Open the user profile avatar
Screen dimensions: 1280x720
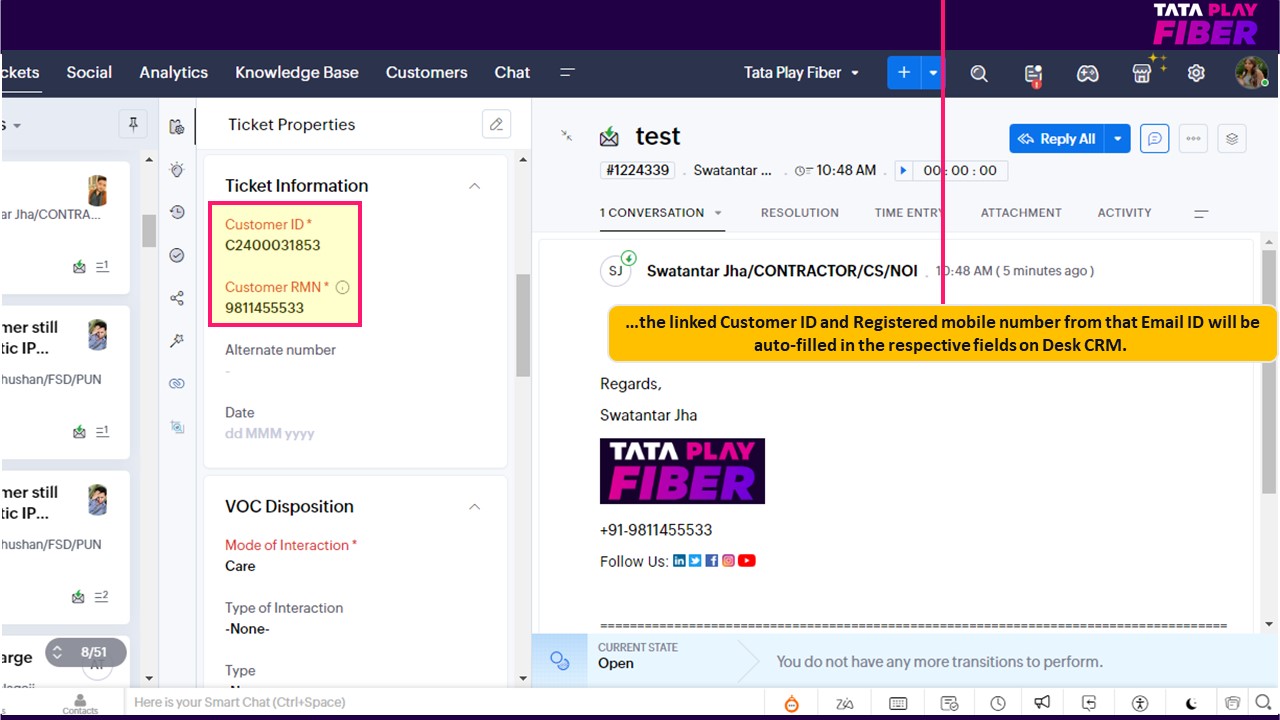tap(1251, 72)
